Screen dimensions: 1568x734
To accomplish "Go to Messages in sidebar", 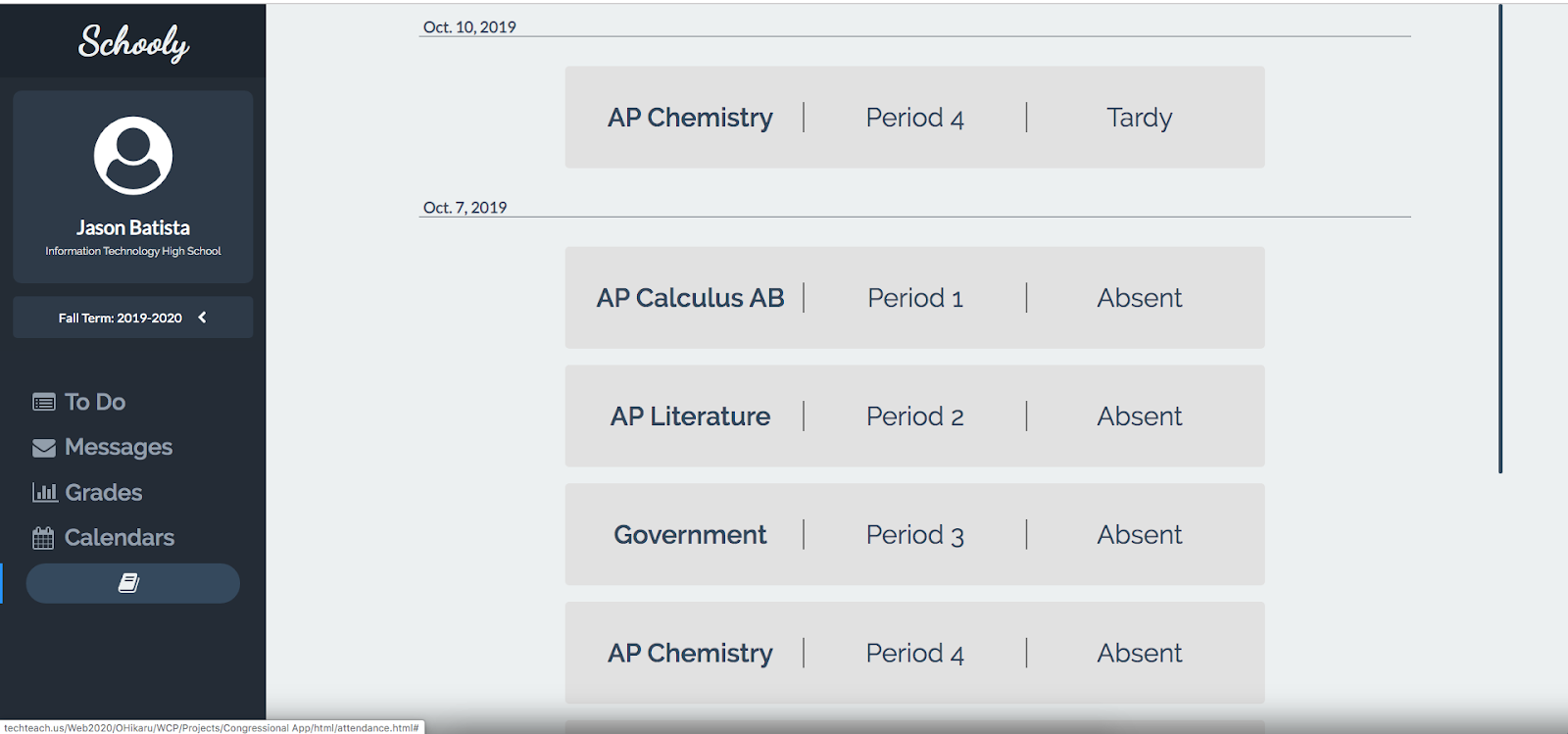I will coord(119,448).
